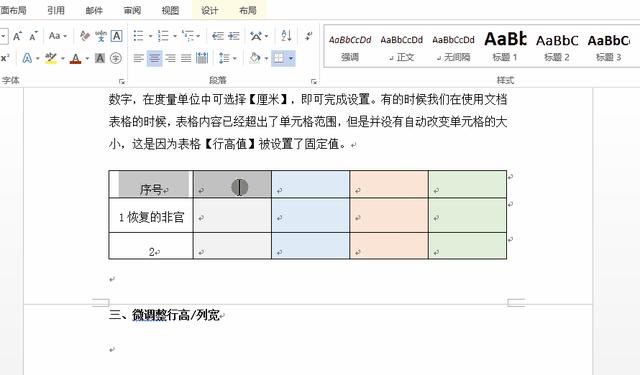The height and width of the screenshot is (375, 640).
Task: Click the blue cell in the 序号 row
Action: point(311,184)
